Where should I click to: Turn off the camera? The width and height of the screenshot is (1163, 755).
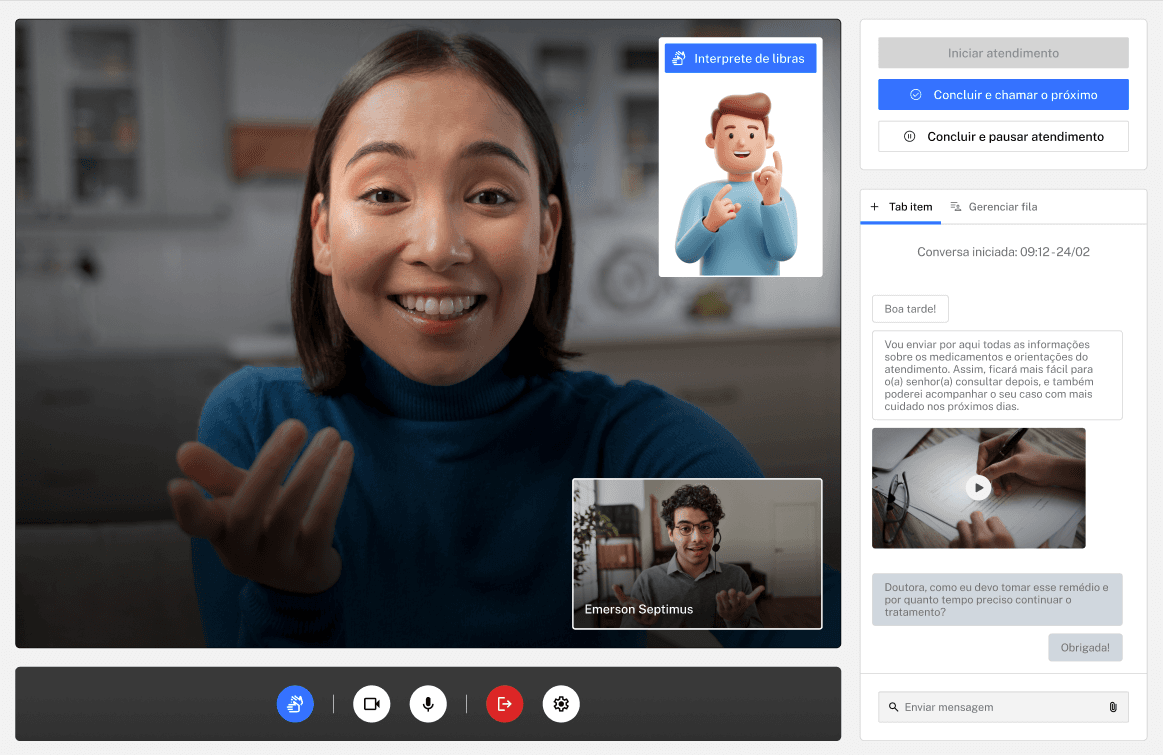tap(372, 704)
